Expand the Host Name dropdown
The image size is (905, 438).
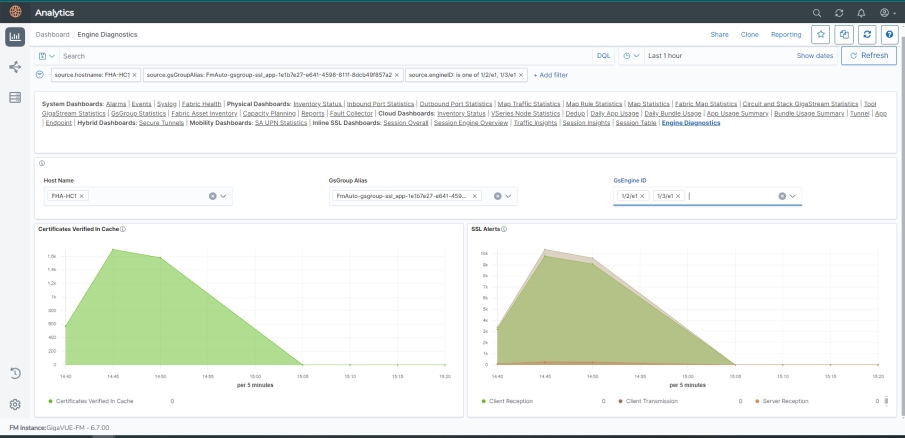click(224, 196)
